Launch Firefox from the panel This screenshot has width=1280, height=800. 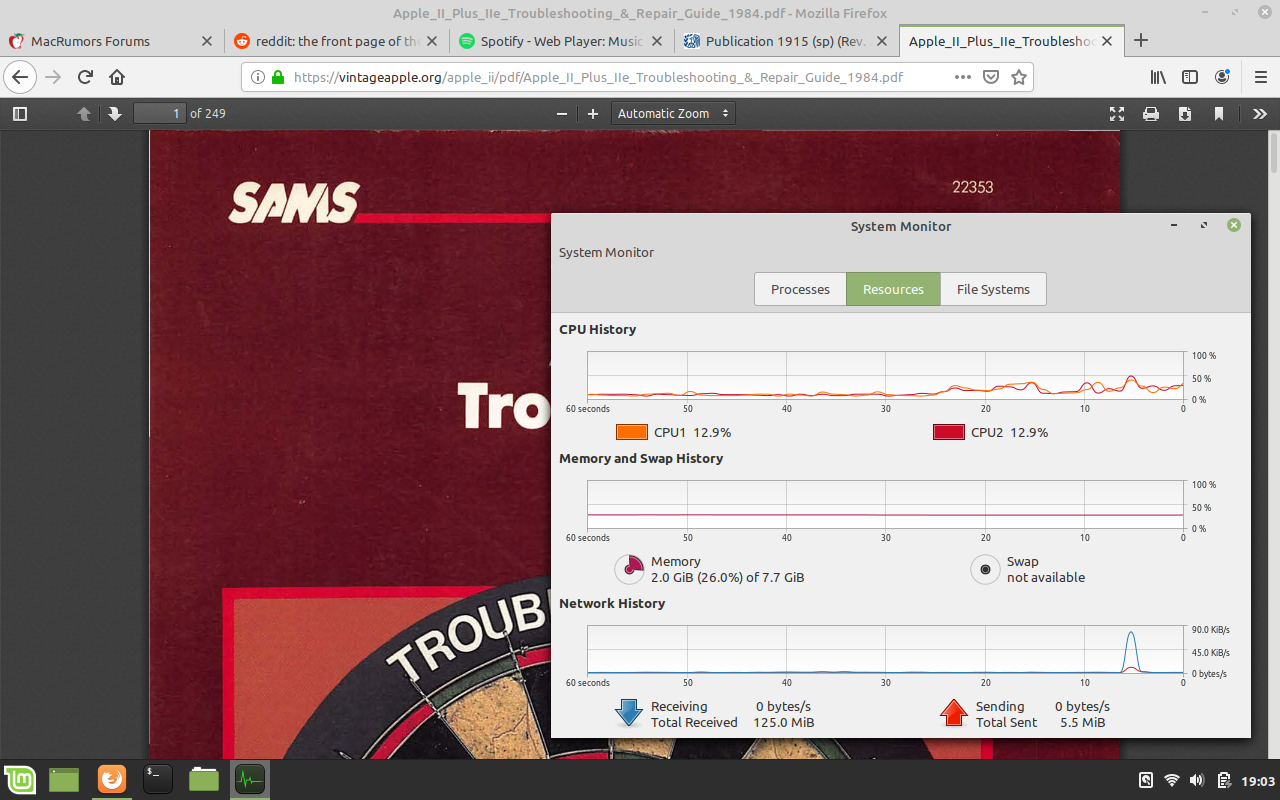(x=112, y=779)
